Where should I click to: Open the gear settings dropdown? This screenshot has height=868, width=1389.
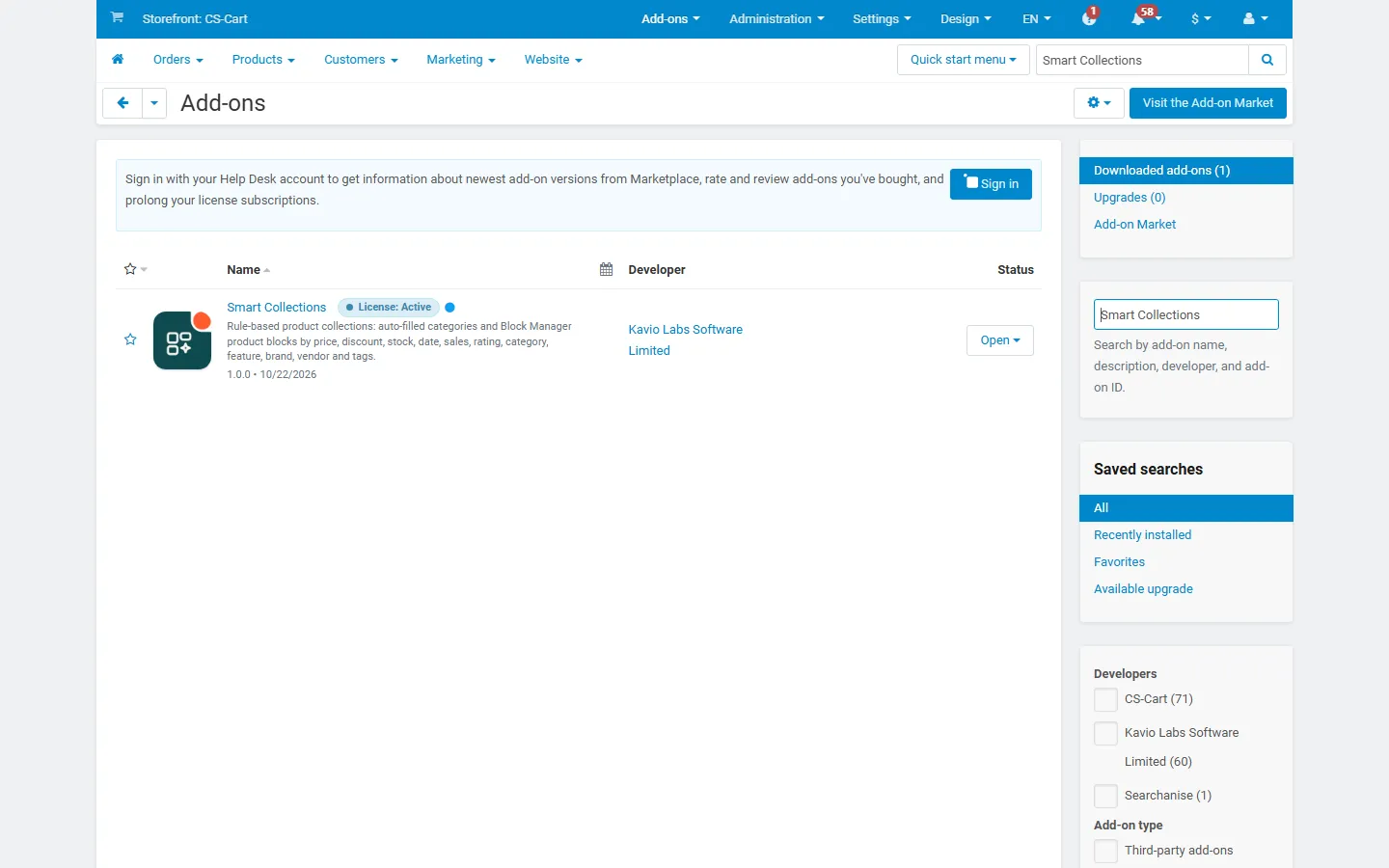[x=1099, y=103]
